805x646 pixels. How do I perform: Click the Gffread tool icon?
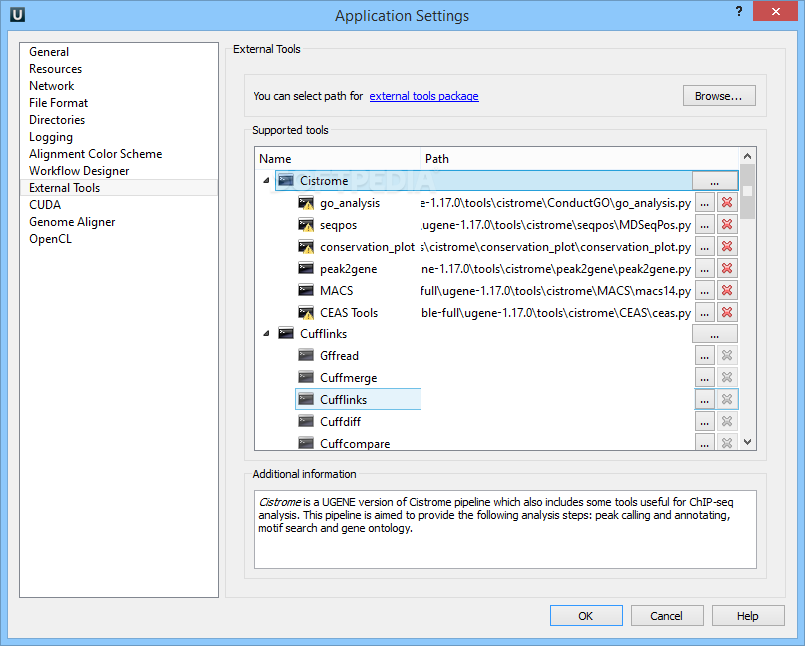tap(306, 355)
